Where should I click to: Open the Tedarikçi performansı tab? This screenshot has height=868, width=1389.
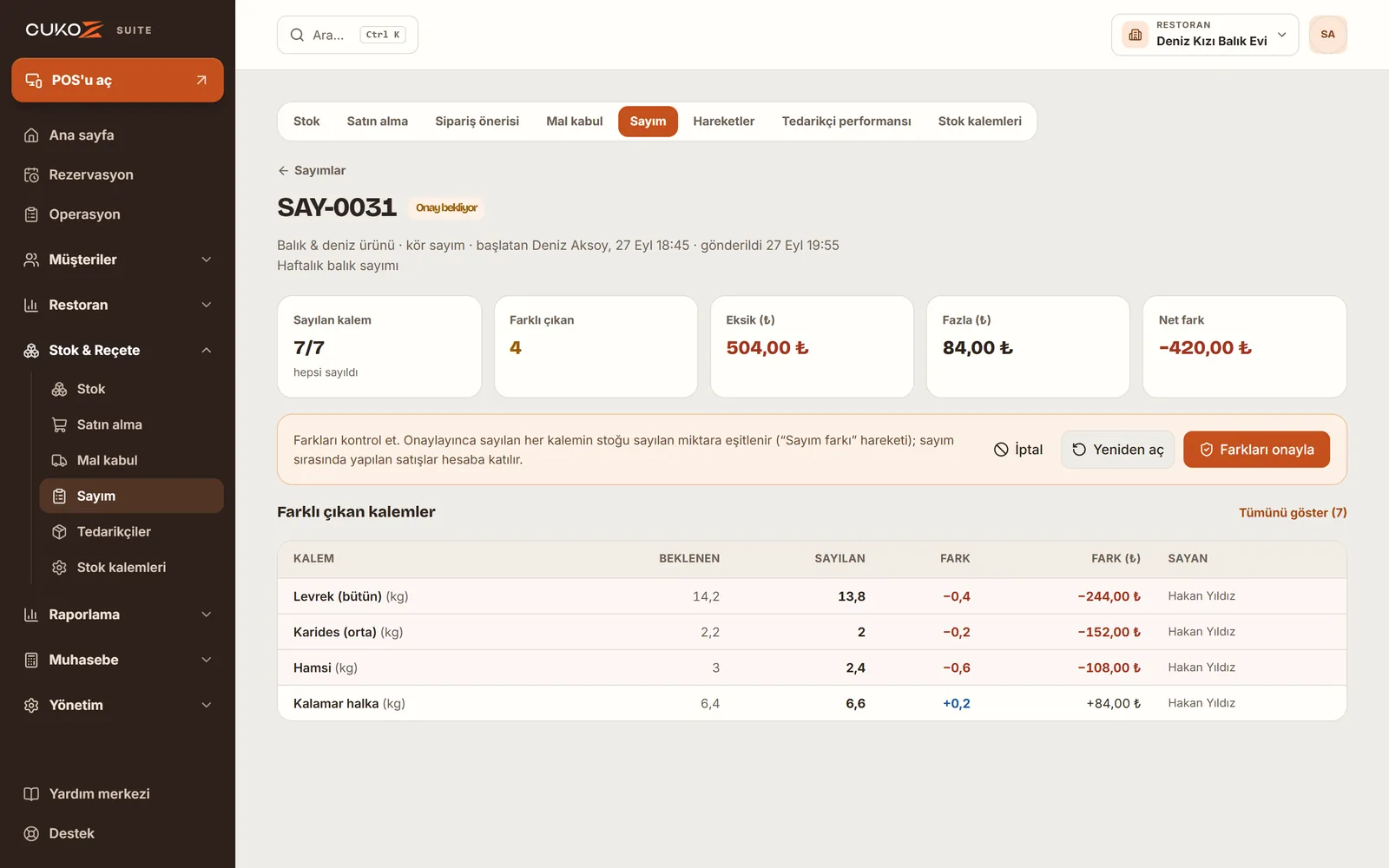pos(846,122)
